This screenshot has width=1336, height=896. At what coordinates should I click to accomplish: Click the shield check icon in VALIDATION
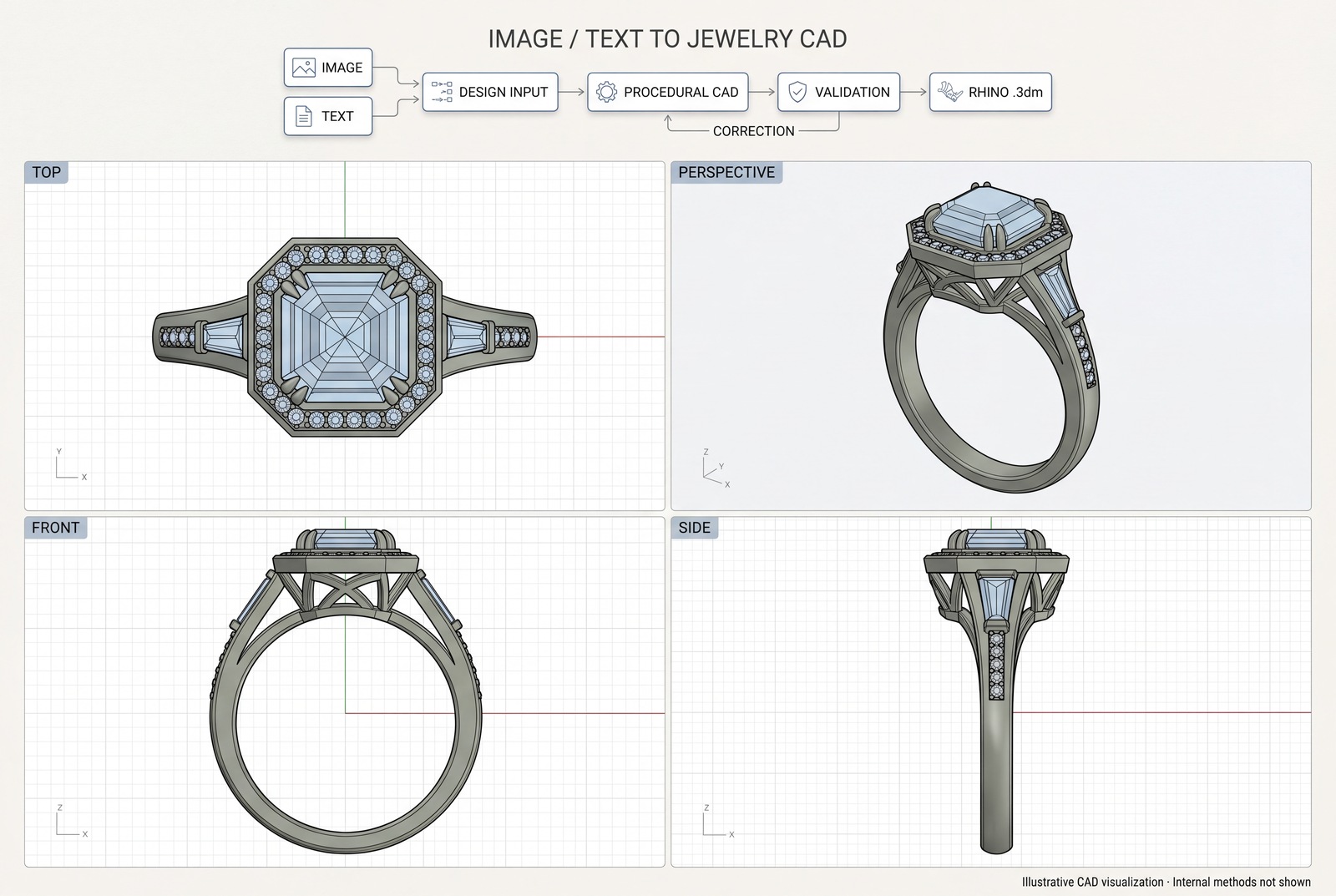[x=797, y=92]
